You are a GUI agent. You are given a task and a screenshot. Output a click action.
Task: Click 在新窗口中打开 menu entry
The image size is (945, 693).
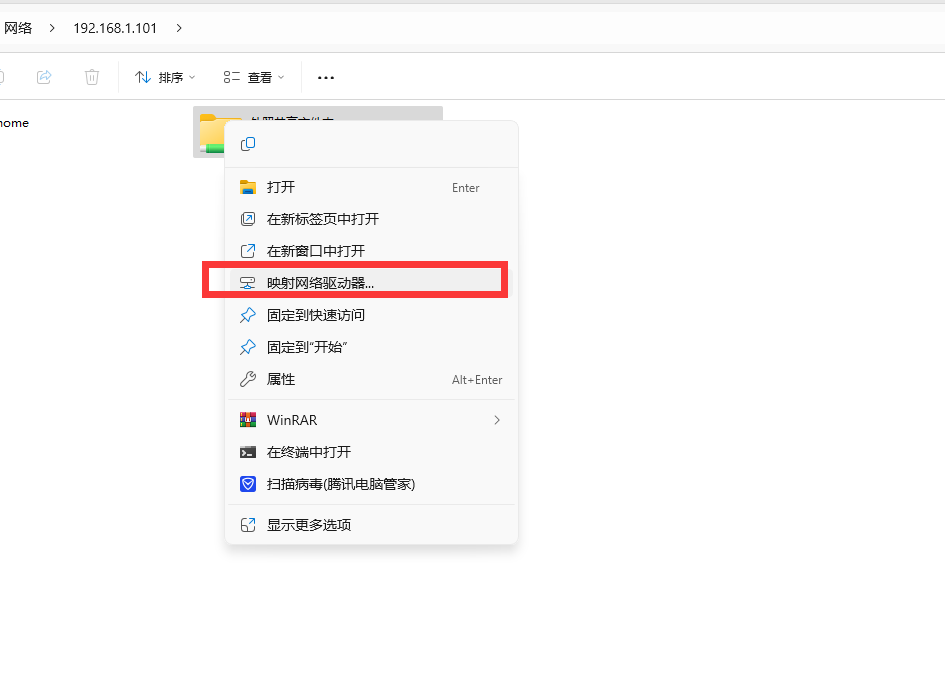(315, 251)
